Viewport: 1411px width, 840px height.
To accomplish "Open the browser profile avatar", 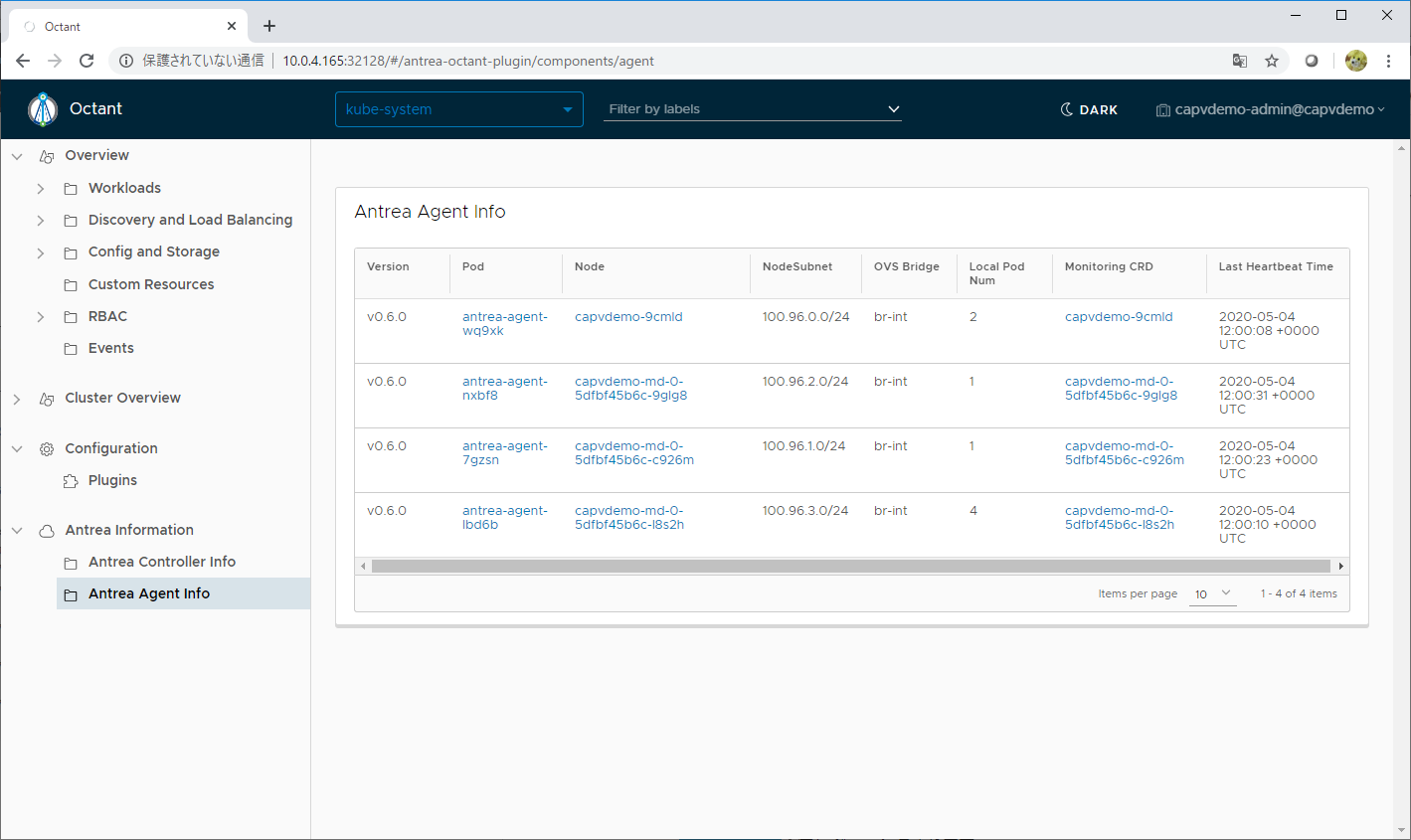I will tap(1356, 61).
